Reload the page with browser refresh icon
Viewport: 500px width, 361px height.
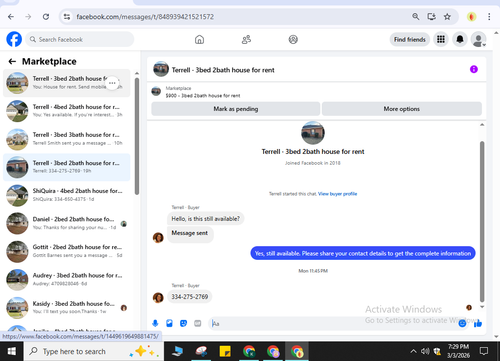pyautogui.click(x=46, y=17)
